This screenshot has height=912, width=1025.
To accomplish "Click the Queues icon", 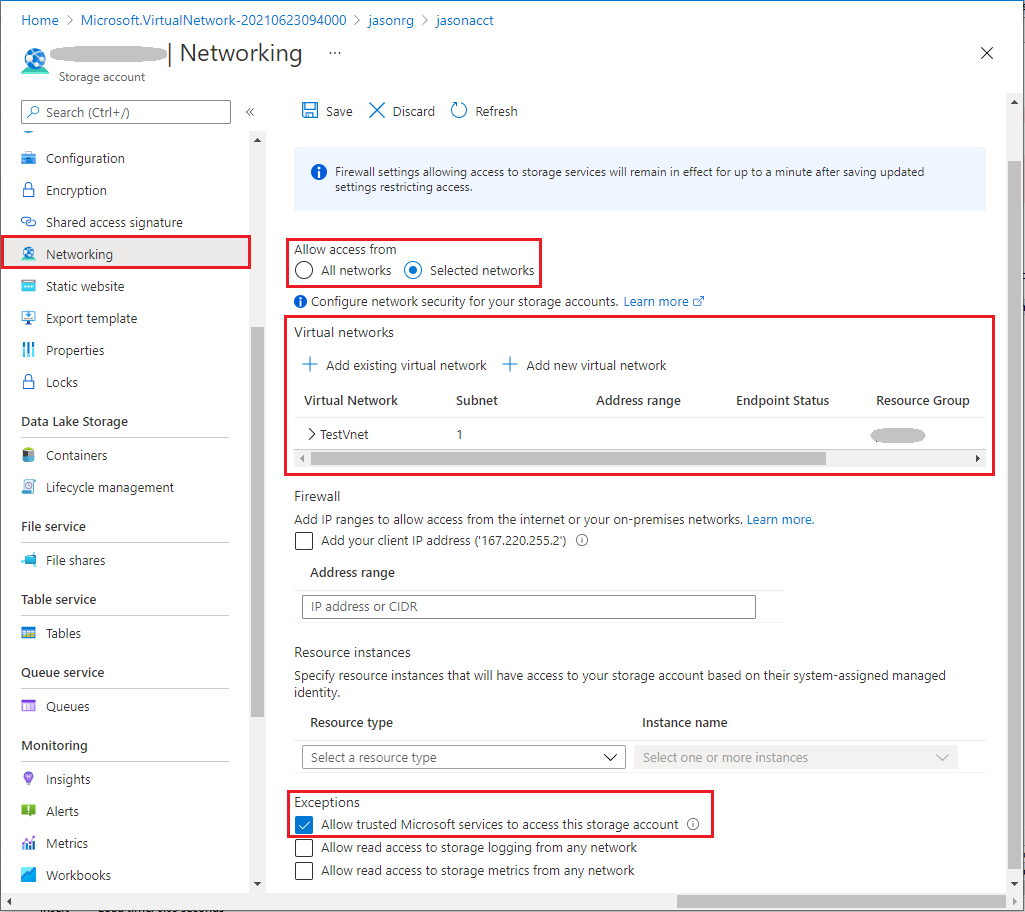I will coord(29,706).
